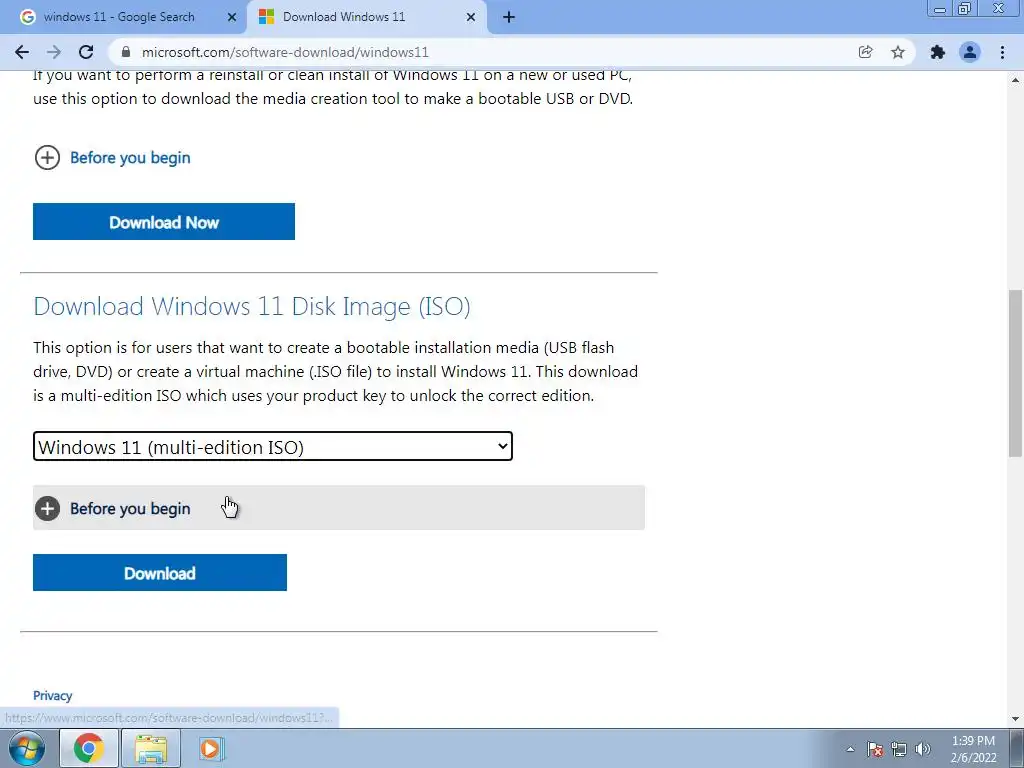This screenshot has height=768, width=1024.
Task: Click Download Windows 11 Disk Image heading
Action: click(251, 306)
